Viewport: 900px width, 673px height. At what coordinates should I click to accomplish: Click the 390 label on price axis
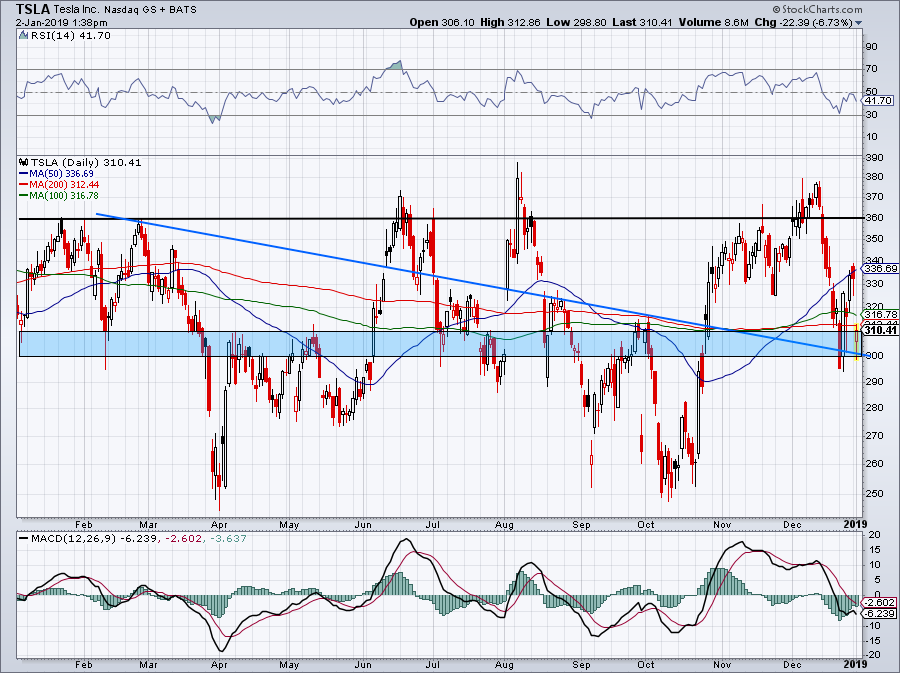875,158
